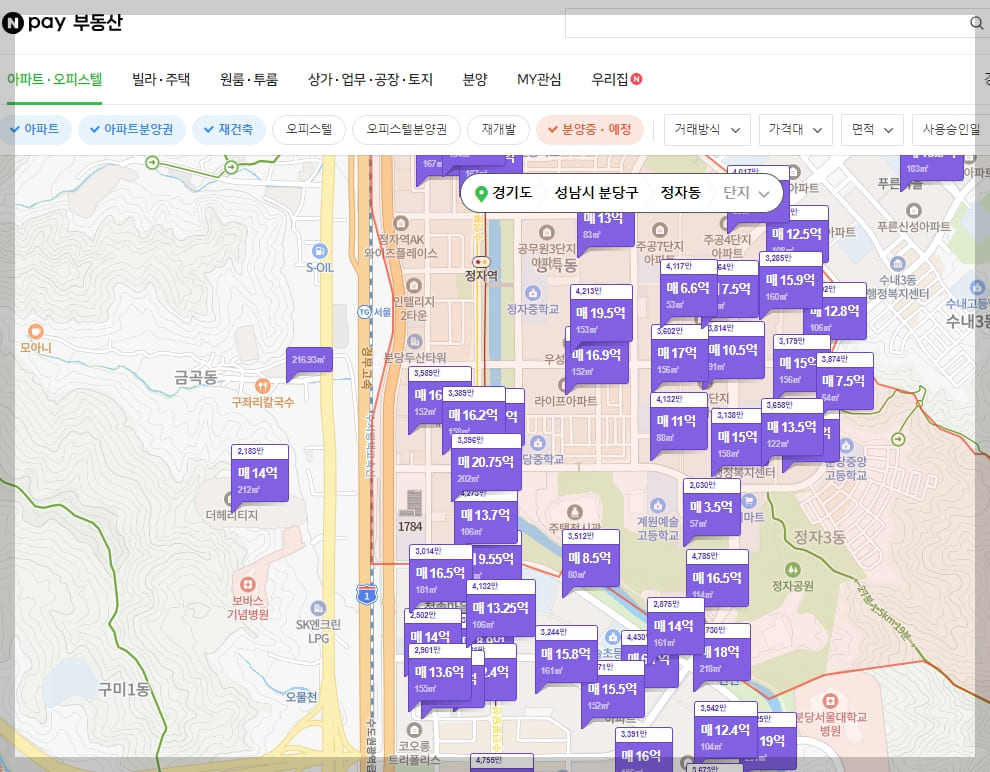Select 정자동 in location breadcrumb
The image size is (990, 772).
click(x=680, y=193)
